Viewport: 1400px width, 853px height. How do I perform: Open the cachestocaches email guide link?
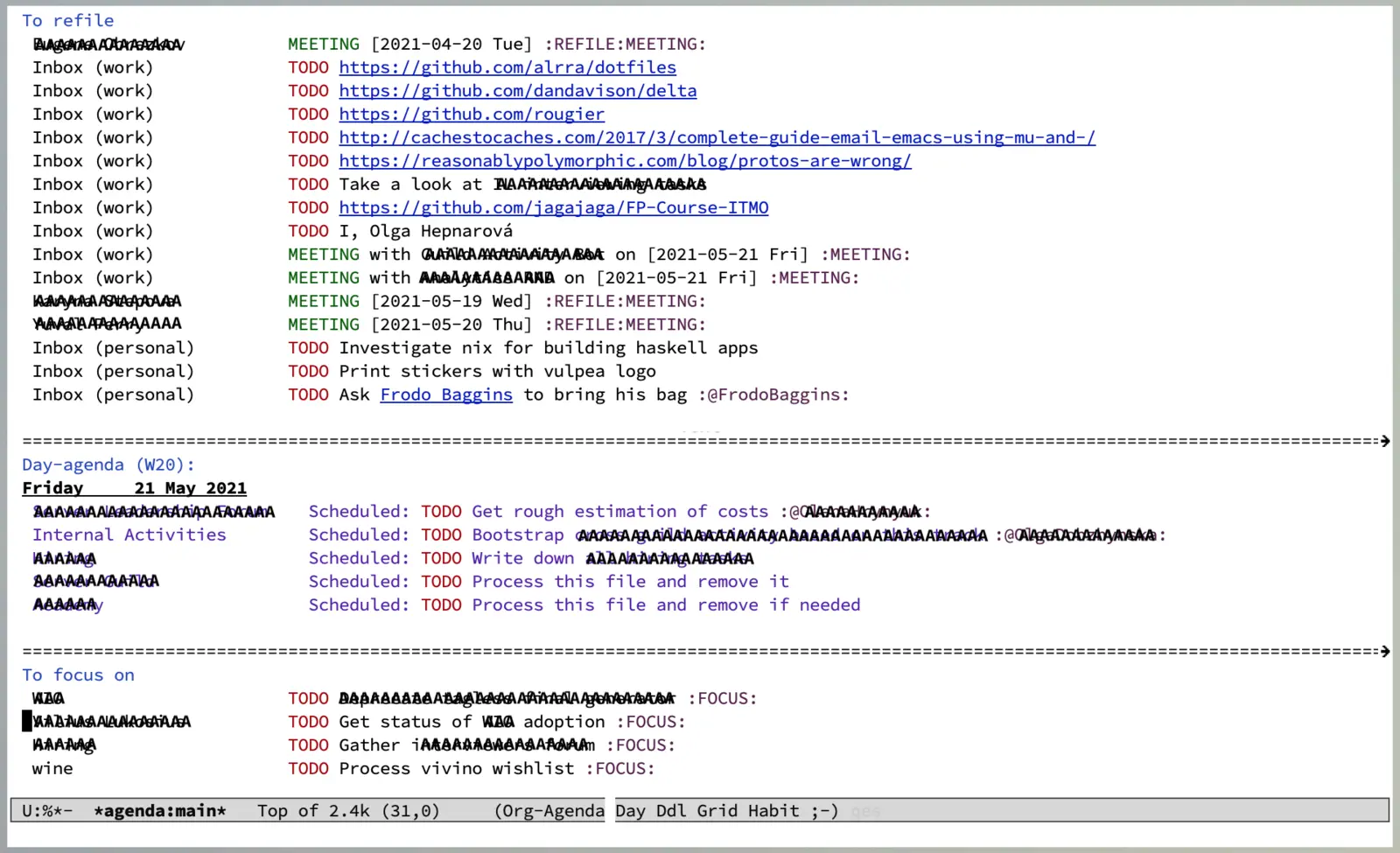(x=717, y=137)
